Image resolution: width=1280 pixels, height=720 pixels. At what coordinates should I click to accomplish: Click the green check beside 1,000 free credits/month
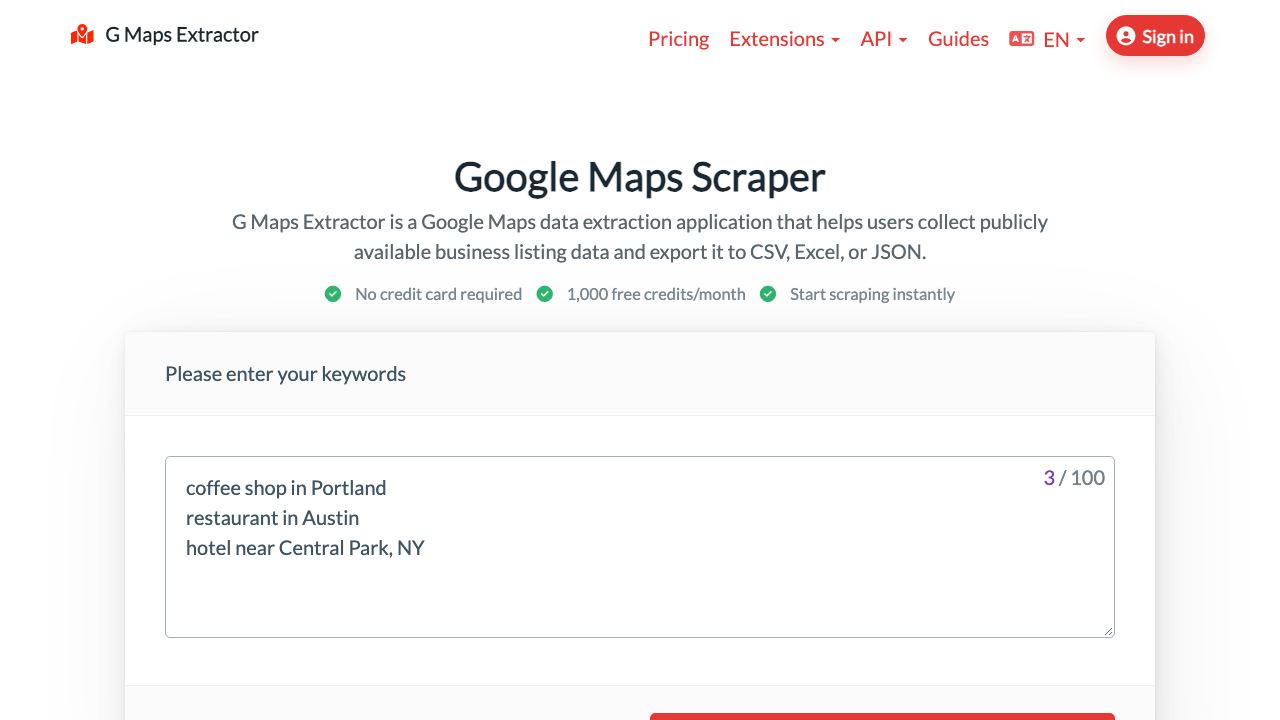[x=545, y=294]
